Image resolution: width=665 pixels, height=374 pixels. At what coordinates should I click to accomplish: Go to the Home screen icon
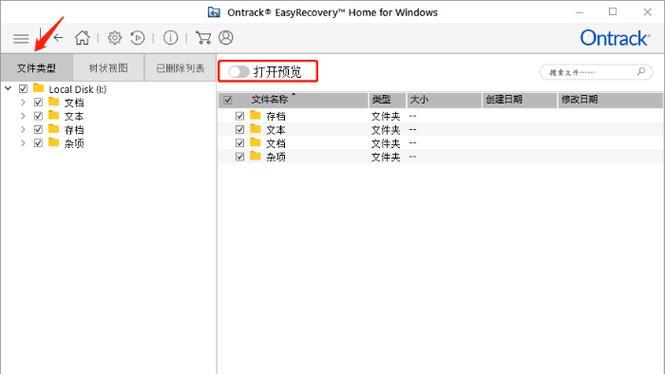82,38
